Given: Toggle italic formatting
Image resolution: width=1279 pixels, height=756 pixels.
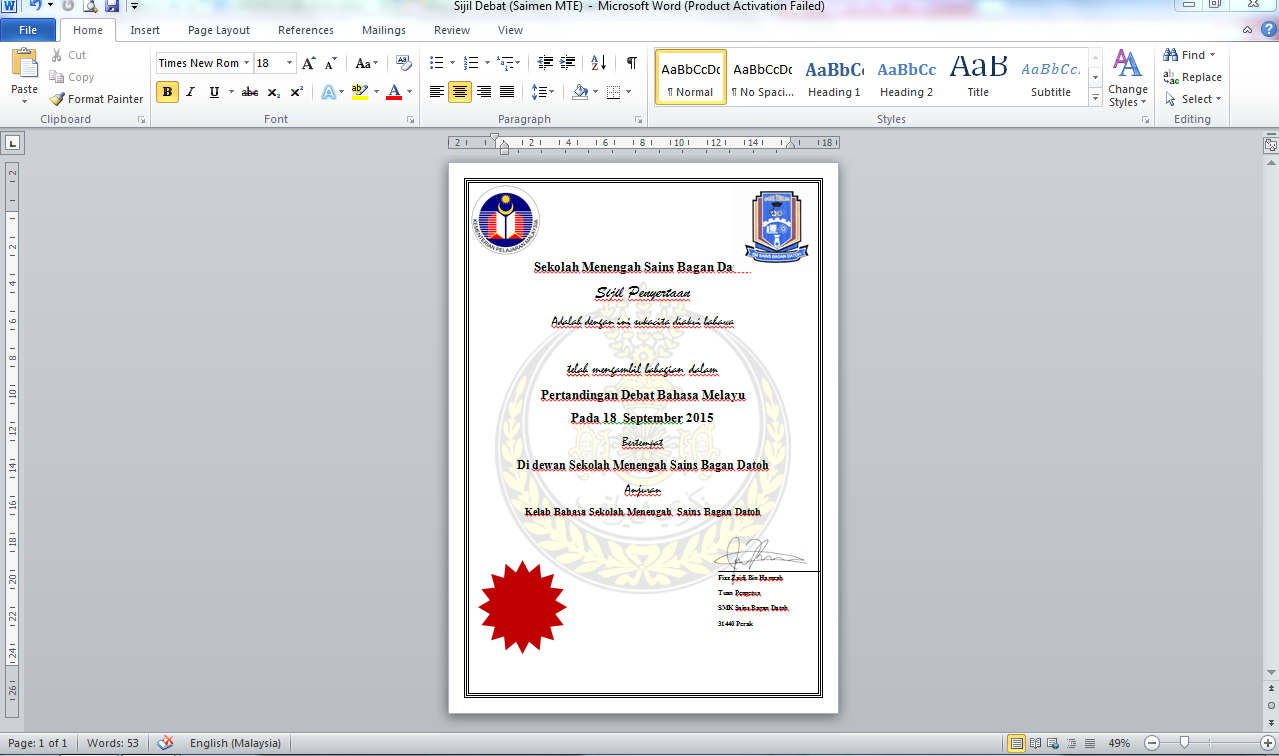Looking at the screenshot, I should pos(190,92).
